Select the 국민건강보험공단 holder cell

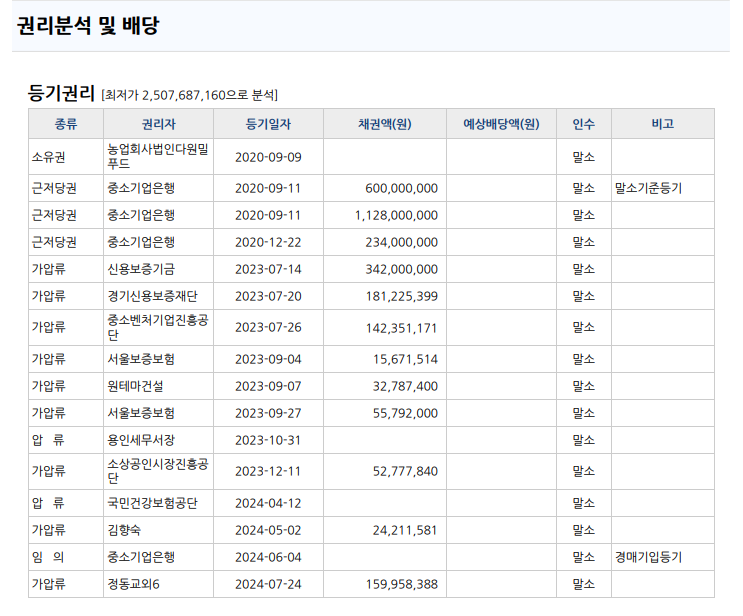pyautogui.click(x=158, y=503)
